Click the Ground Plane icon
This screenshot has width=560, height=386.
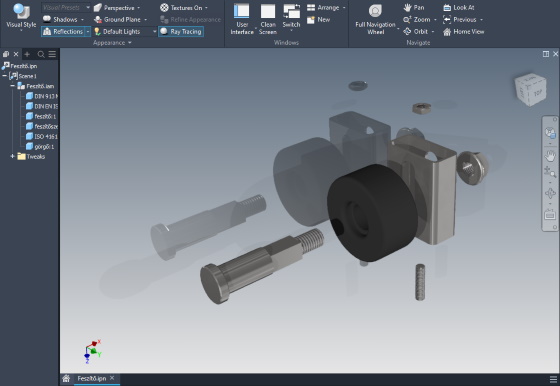point(98,20)
